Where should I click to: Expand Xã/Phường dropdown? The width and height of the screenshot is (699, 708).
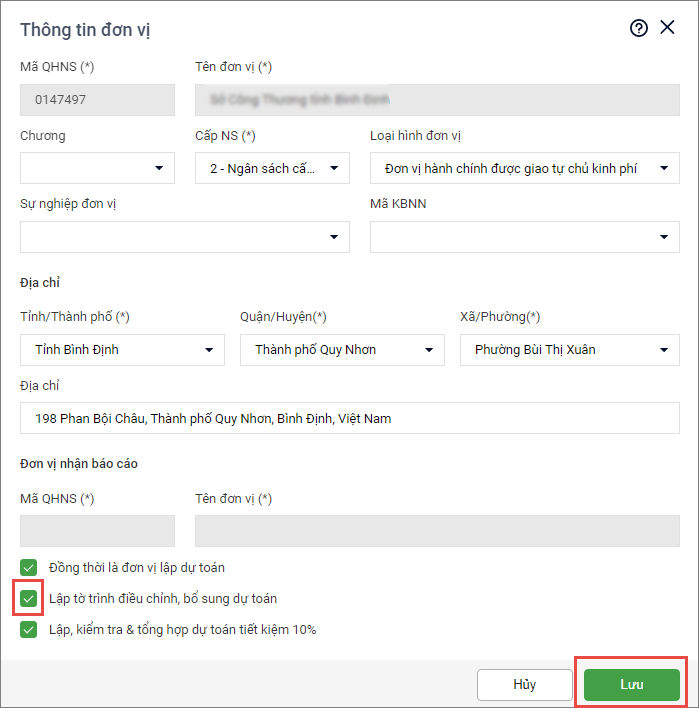tap(569, 350)
